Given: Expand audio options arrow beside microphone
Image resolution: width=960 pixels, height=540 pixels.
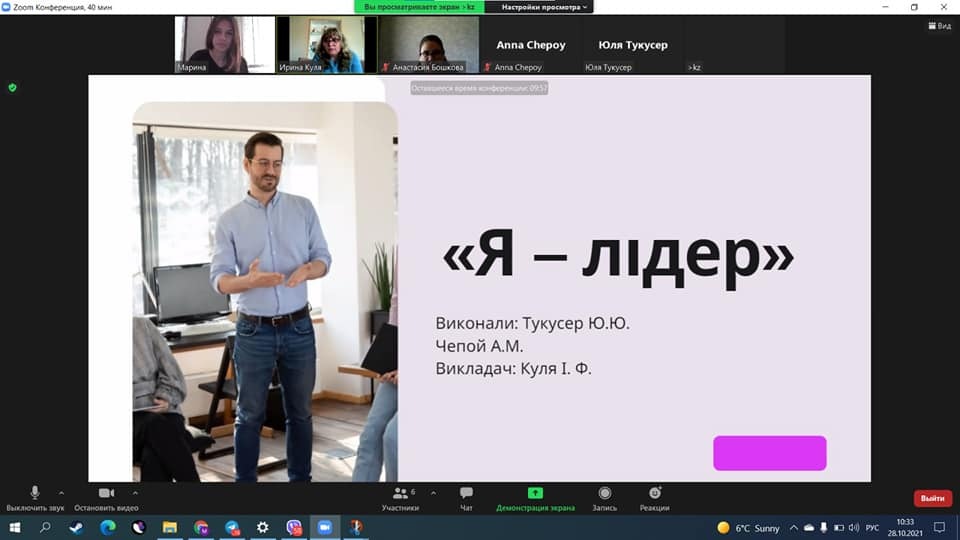Looking at the screenshot, I should tap(62, 492).
